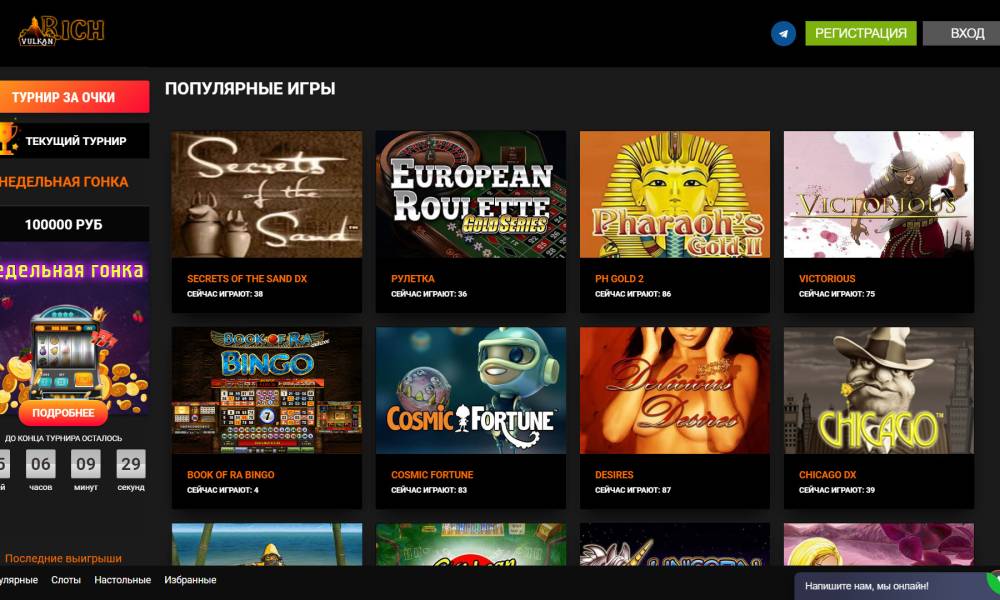Open Secrets of the Sand game thumbnail
The image size is (1000, 600).
(x=267, y=194)
